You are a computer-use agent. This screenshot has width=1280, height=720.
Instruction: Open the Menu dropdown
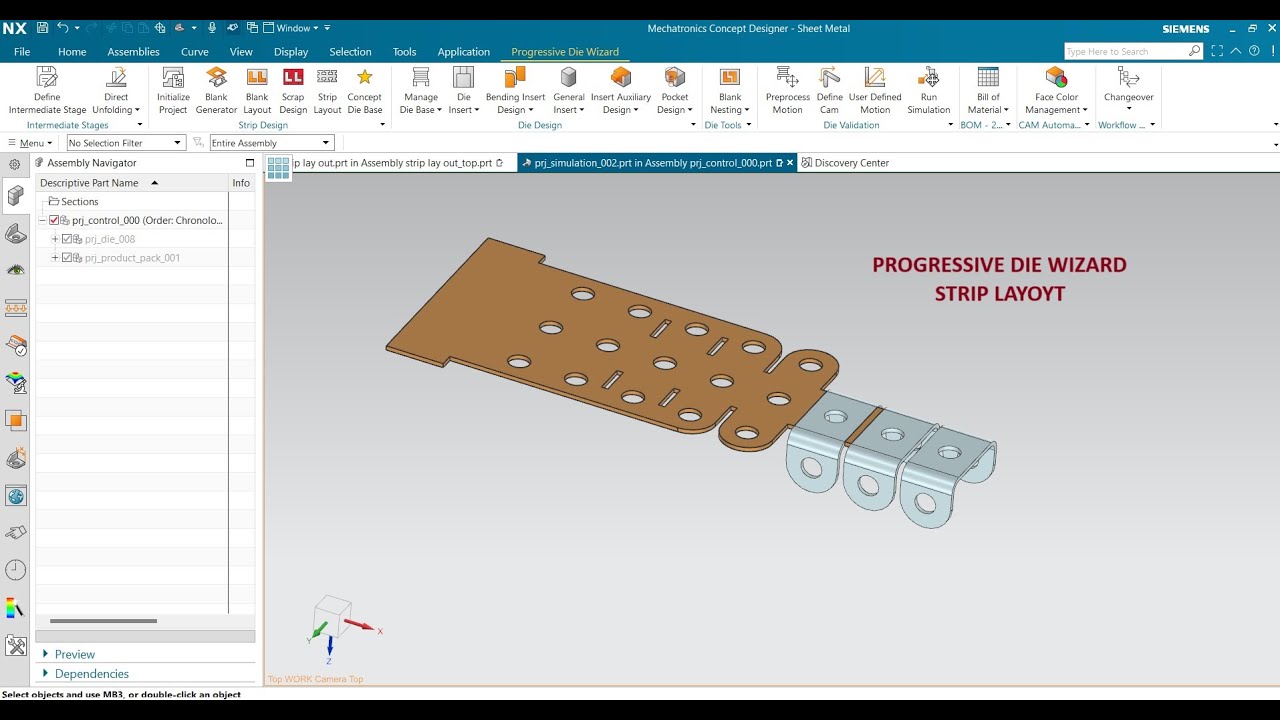(x=30, y=143)
